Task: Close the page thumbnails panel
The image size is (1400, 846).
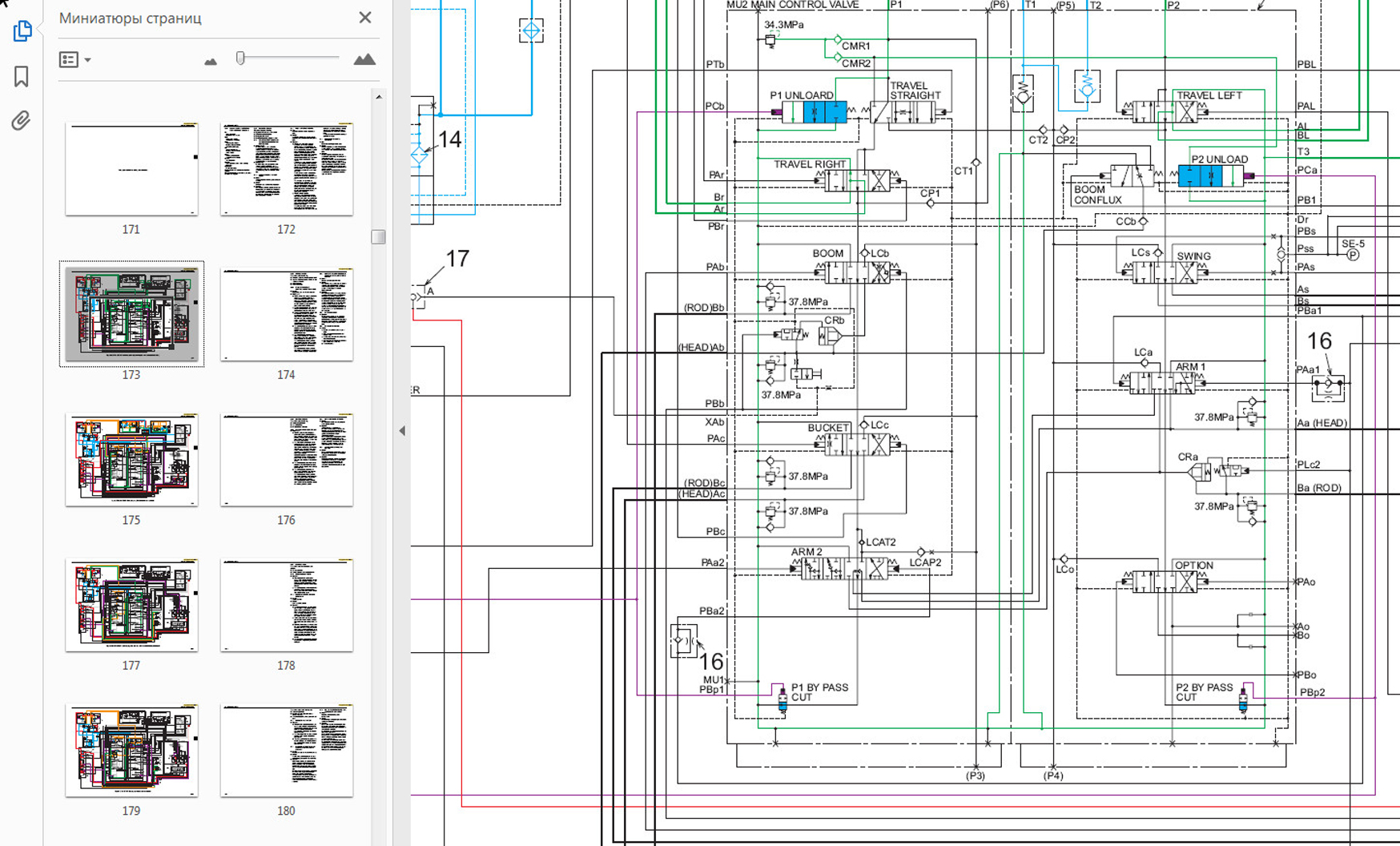Action: click(365, 18)
